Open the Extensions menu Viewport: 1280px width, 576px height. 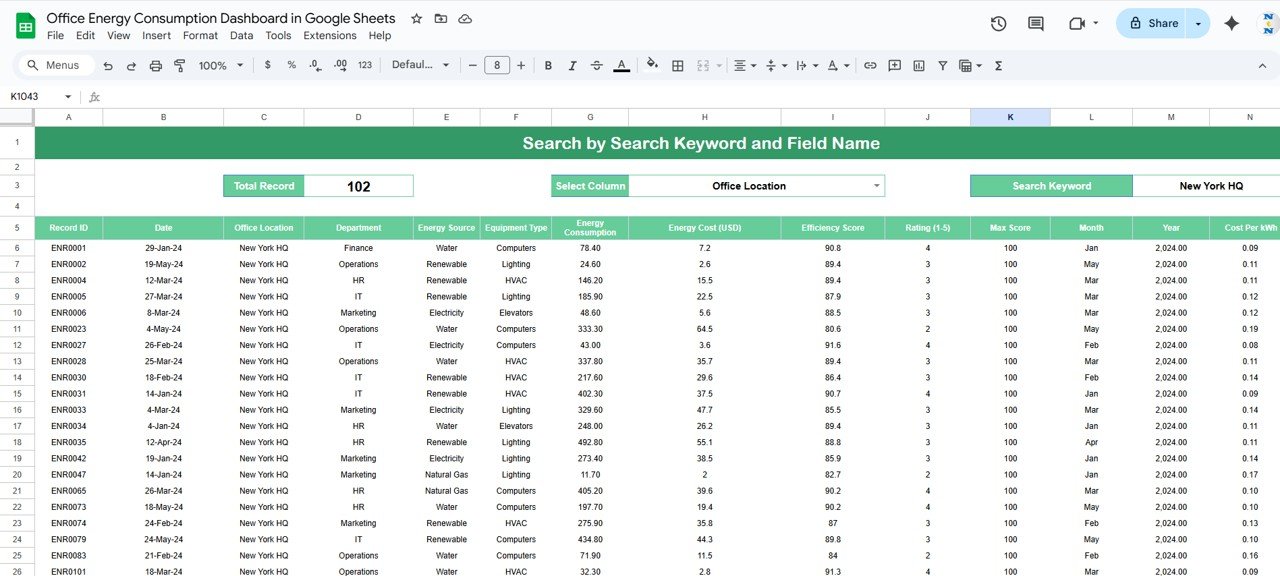329,35
